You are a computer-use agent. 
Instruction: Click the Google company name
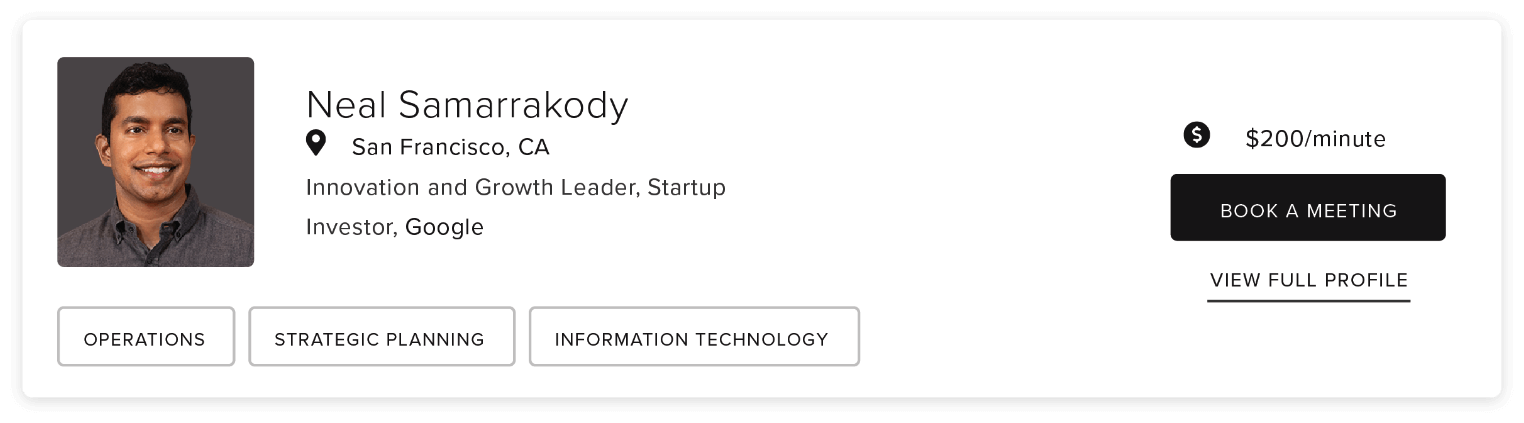coord(444,227)
